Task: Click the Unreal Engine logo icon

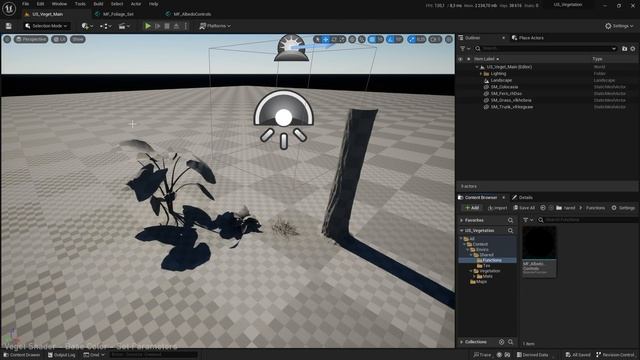Action: point(9,9)
